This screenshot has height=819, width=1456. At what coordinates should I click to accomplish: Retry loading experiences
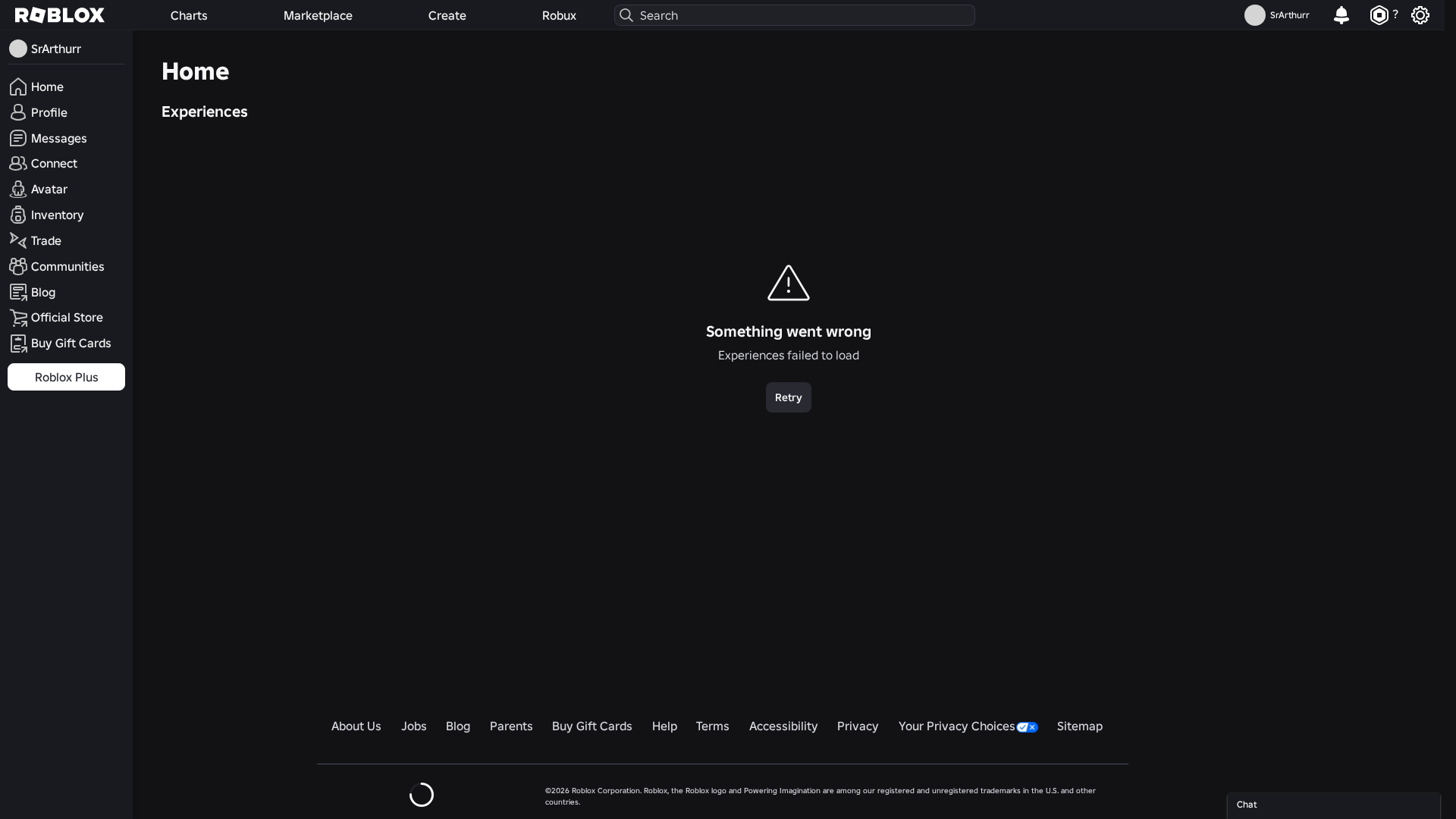point(788,397)
